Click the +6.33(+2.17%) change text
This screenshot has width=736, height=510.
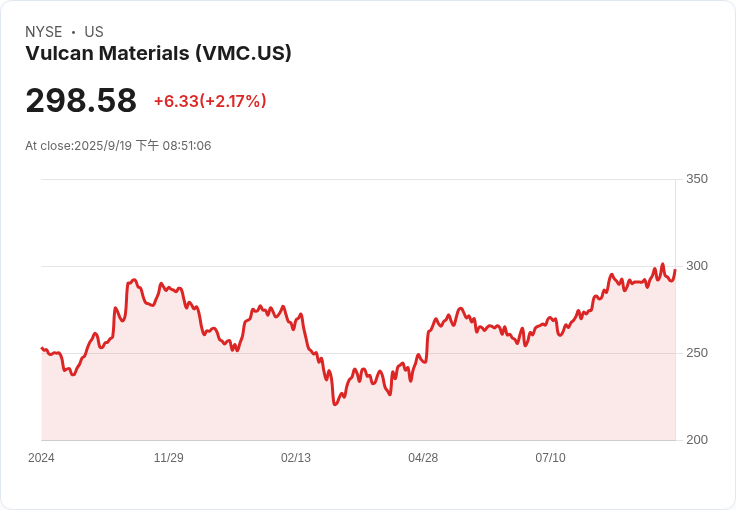tap(210, 101)
